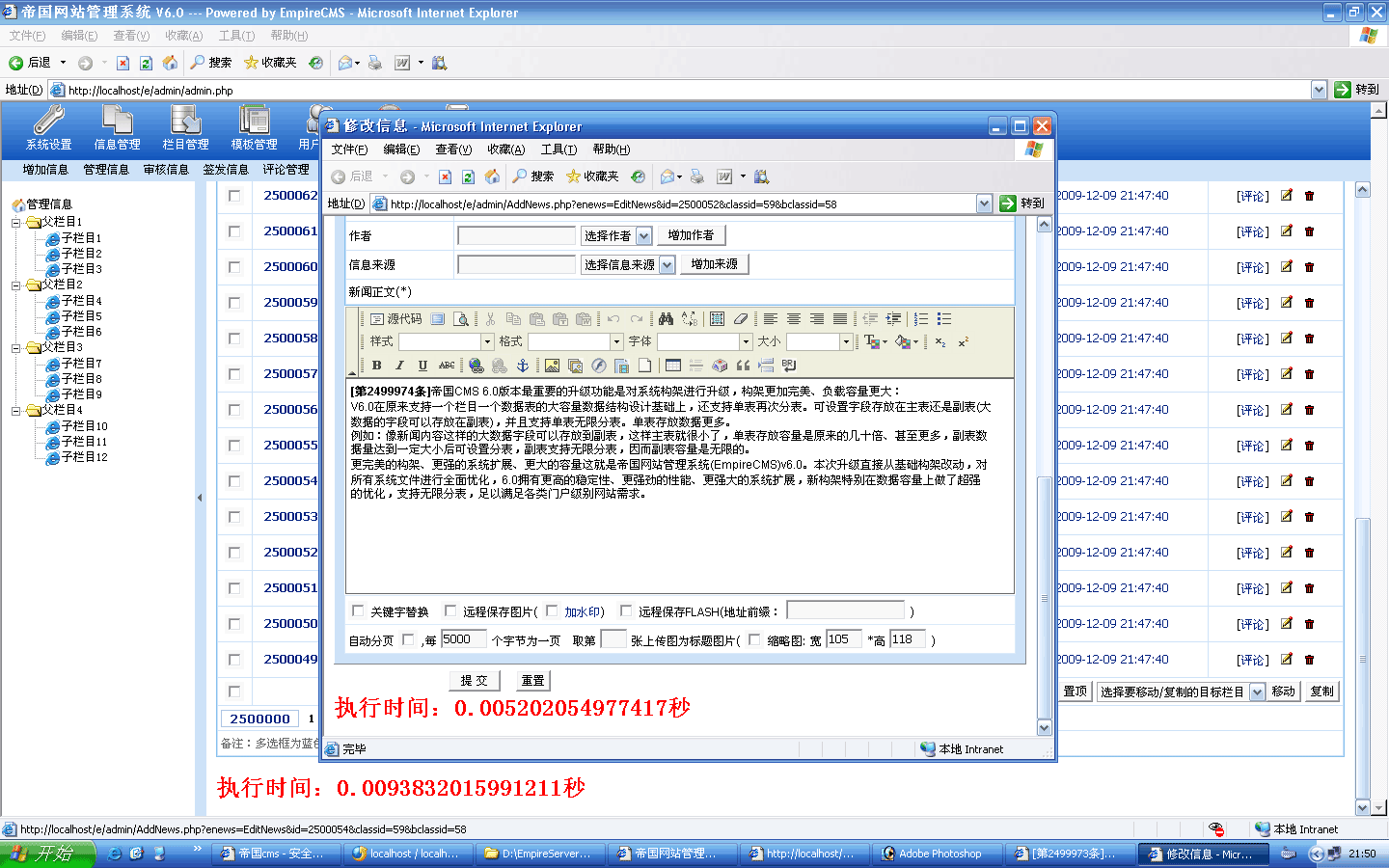Image resolution: width=1389 pixels, height=868 pixels.
Task: Collapse the 父栏目2 tree node
Action: click(x=16, y=285)
